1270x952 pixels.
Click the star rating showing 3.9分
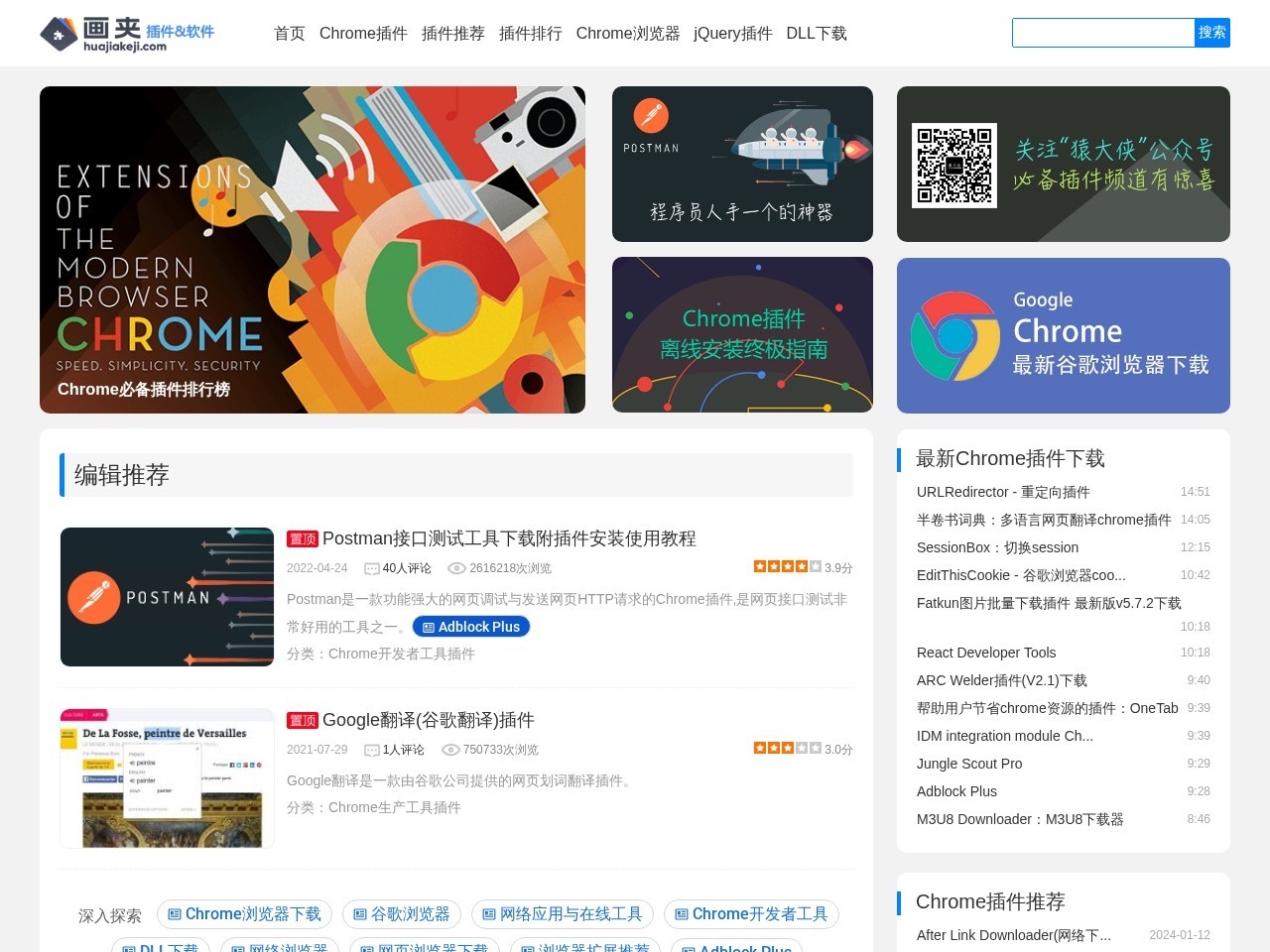tap(787, 566)
